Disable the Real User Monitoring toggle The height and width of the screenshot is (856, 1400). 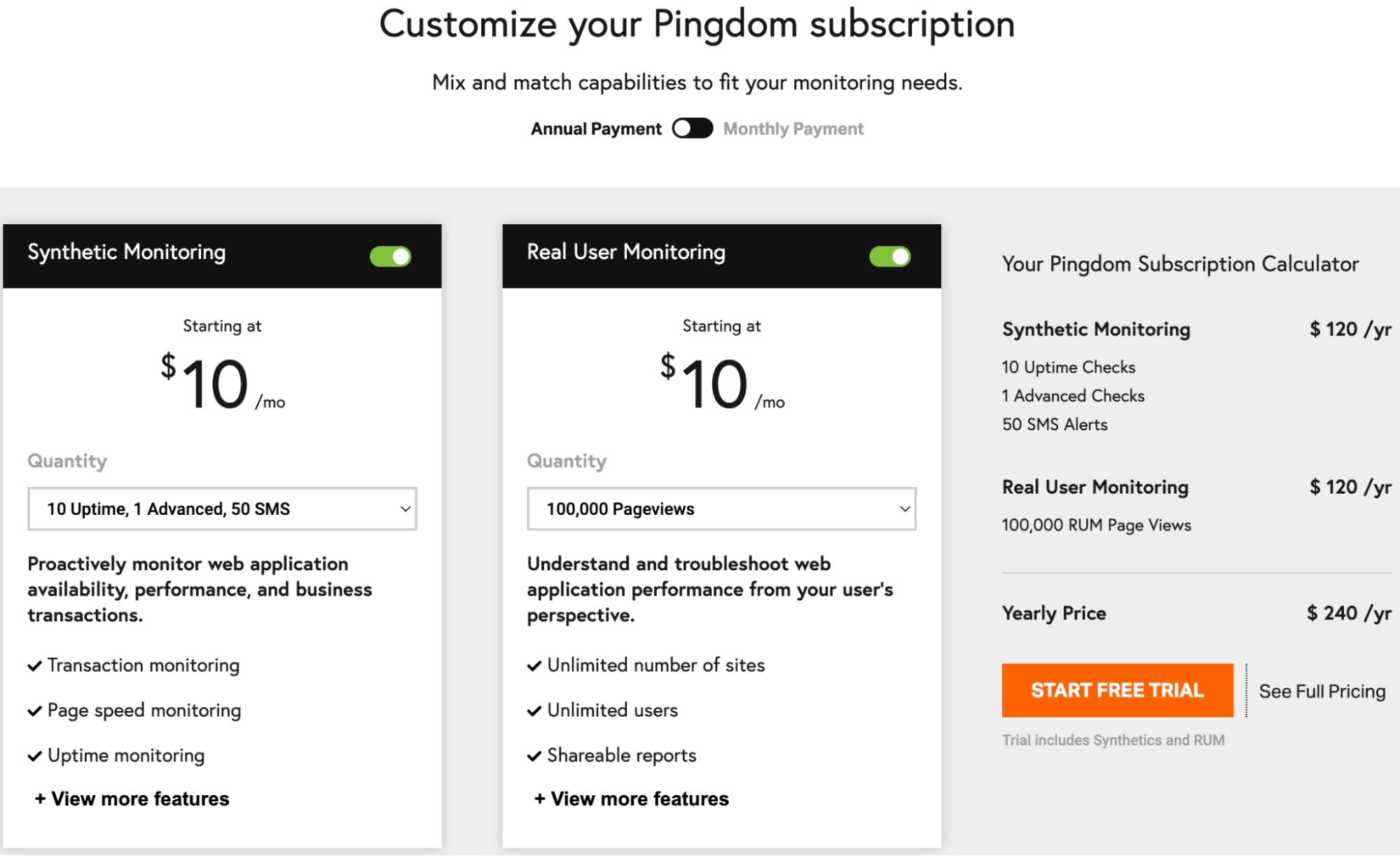click(x=889, y=256)
